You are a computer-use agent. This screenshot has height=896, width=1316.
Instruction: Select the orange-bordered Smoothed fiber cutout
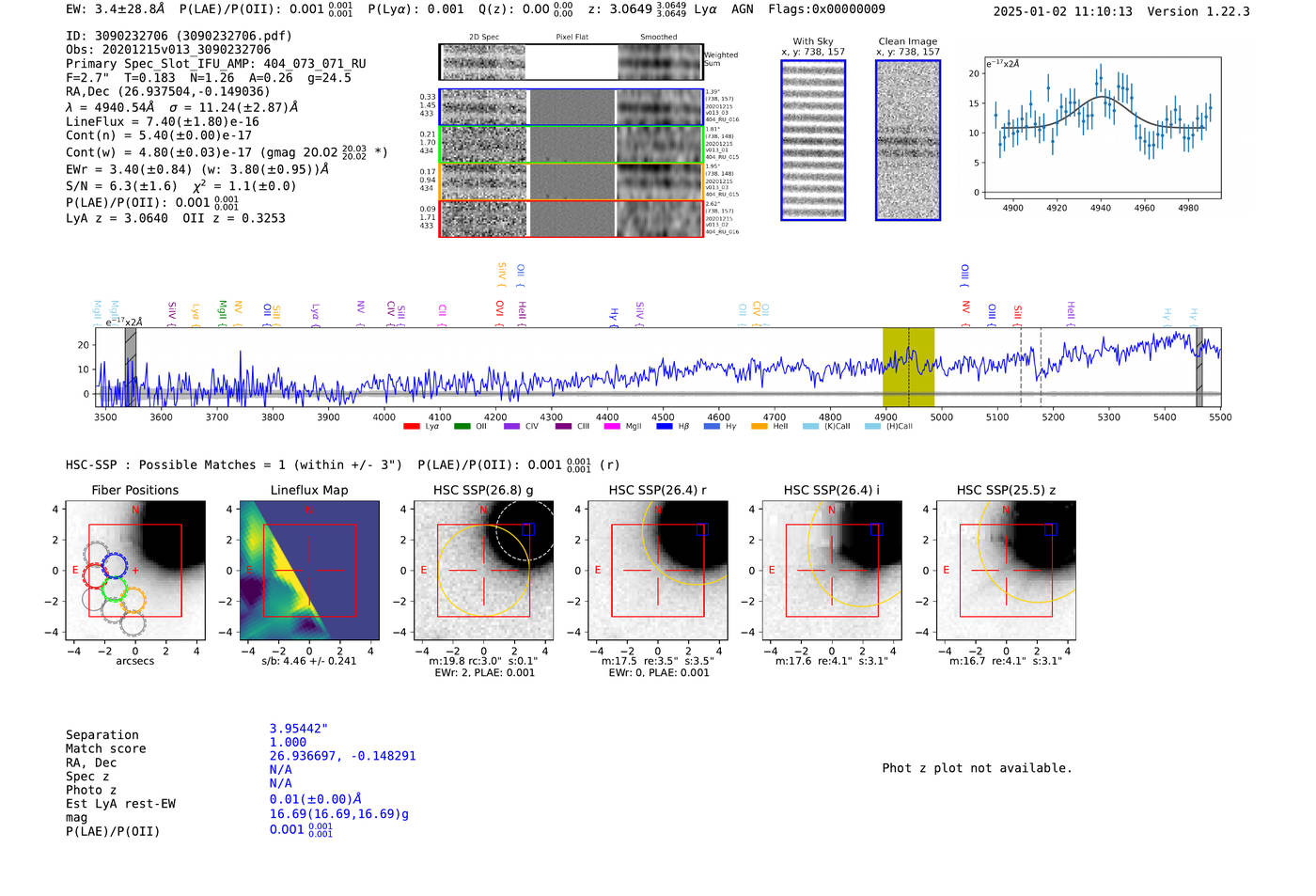click(660, 181)
